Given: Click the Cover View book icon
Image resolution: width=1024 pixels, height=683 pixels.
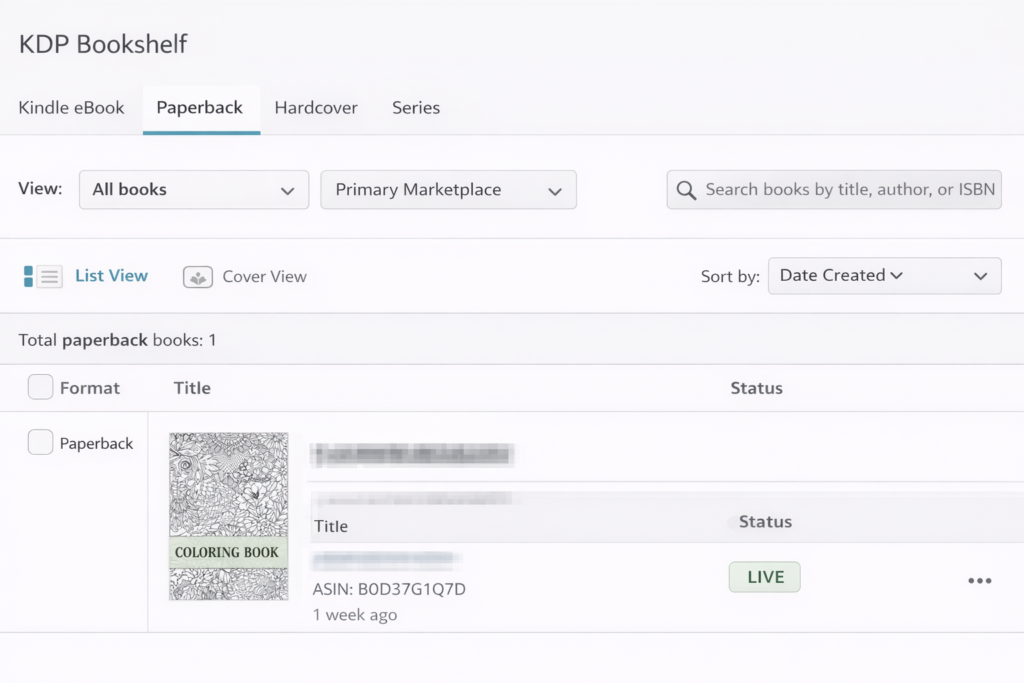Looking at the screenshot, I should 198,277.
